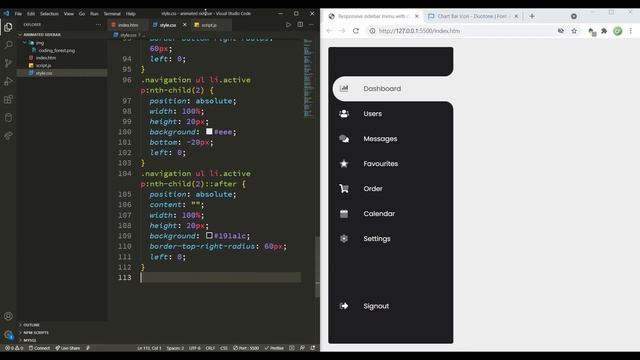Image resolution: width=640 pixels, height=360 pixels.
Task: Click Live Share in the status bar
Action: 68,348
